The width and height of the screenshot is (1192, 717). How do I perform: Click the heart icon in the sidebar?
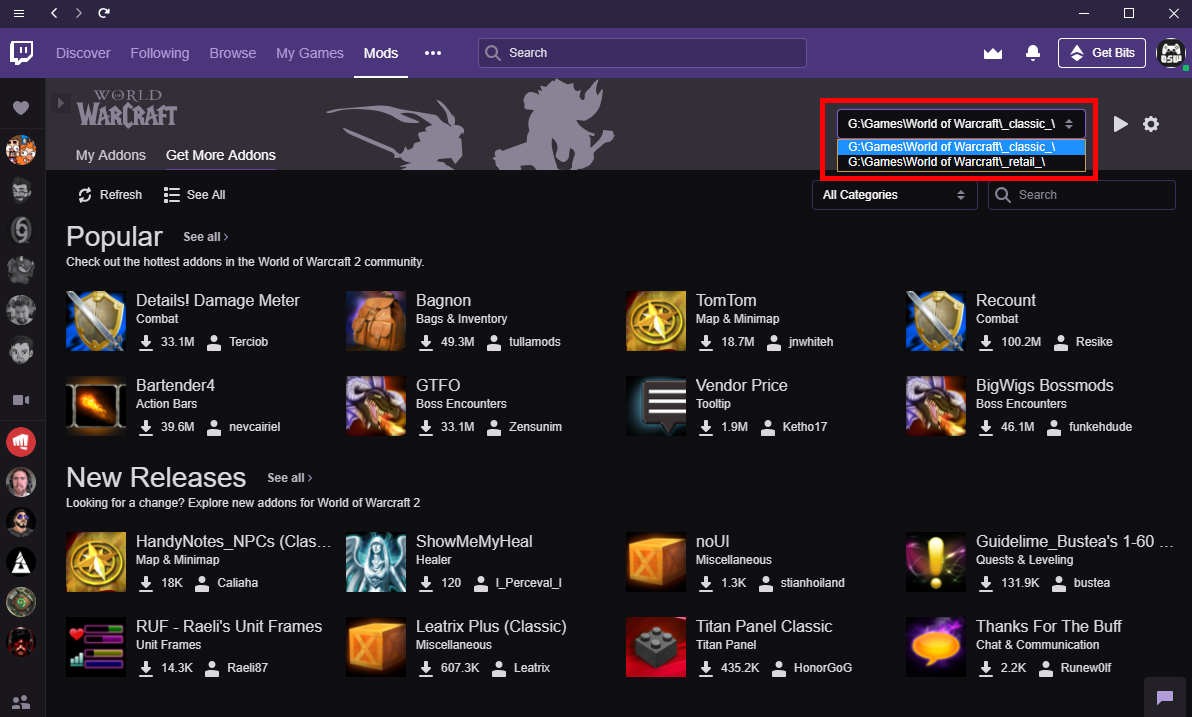[21, 108]
